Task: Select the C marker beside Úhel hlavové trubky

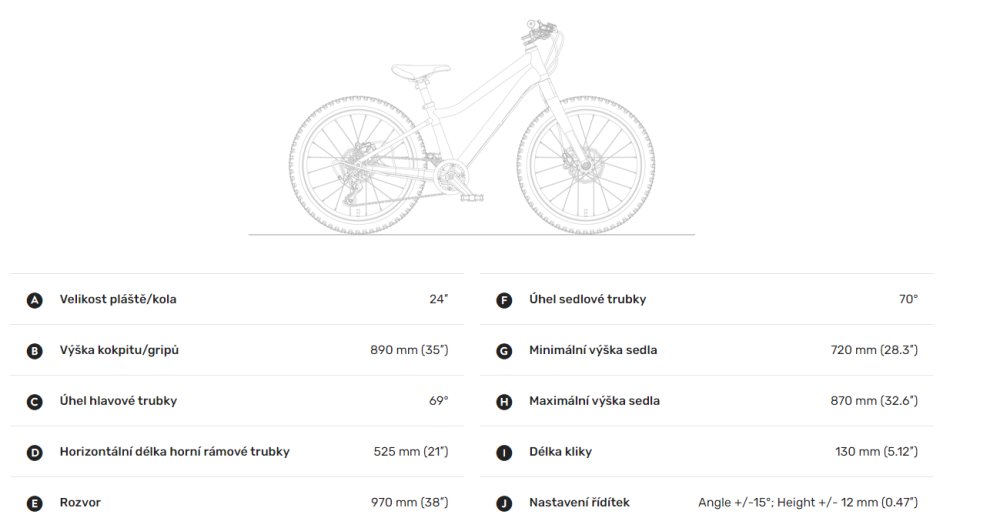Action: pos(34,402)
